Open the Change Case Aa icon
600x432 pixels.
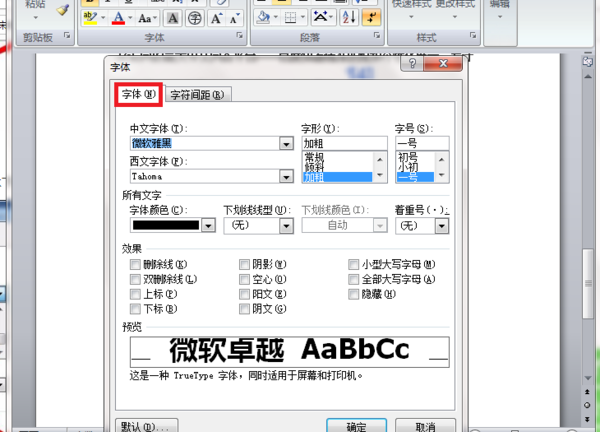coord(145,18)
